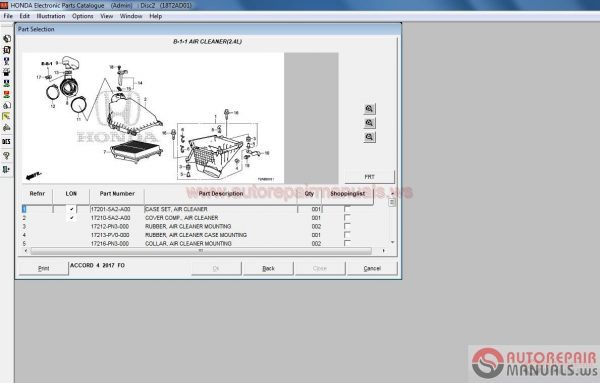Viewport: 600px width, 383px height.
Task: Click the LON column header
Action: [71, 194]
